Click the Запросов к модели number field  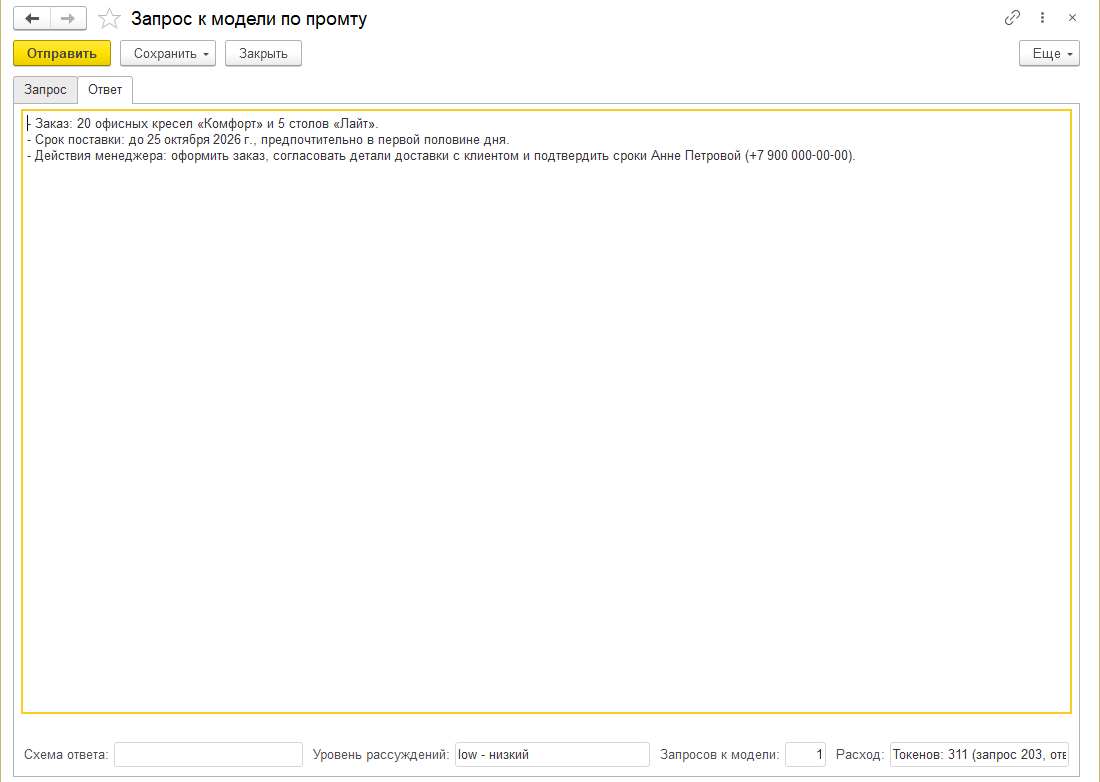tap(805, 755)
